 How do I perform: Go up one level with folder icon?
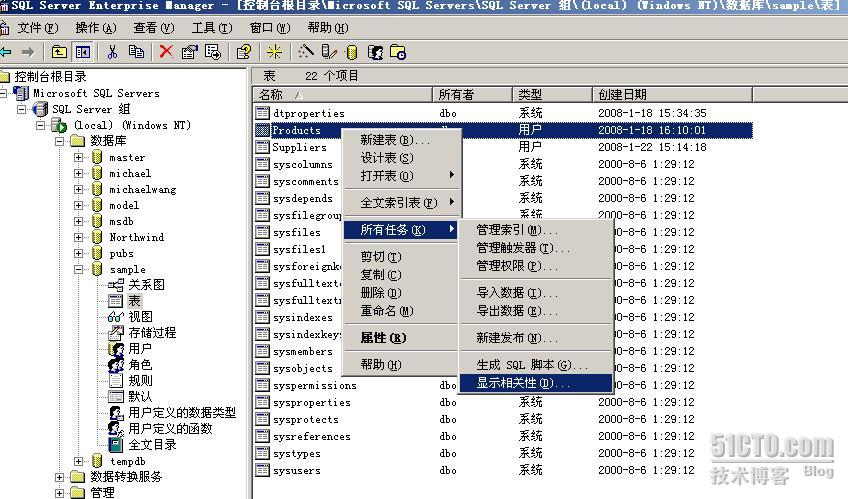(x=59, y=52)
